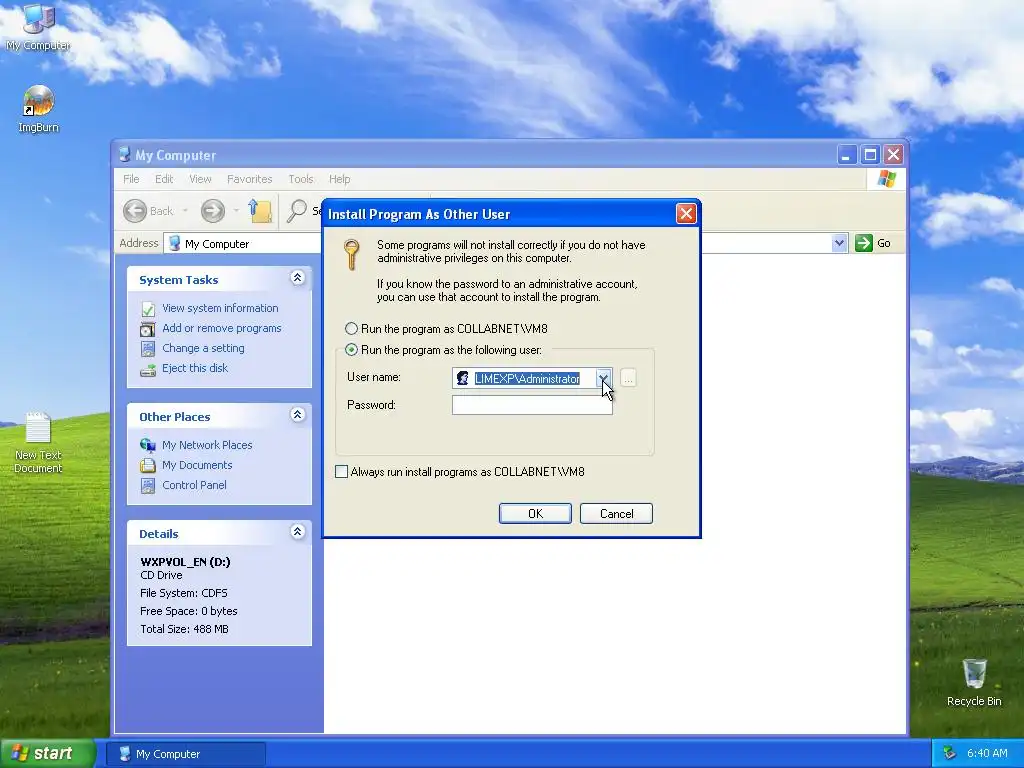Image resolution: width=1024 pixels, height=768 pixels.
Task: Open the Back button history dropdown
Action: tap(185, 211)
